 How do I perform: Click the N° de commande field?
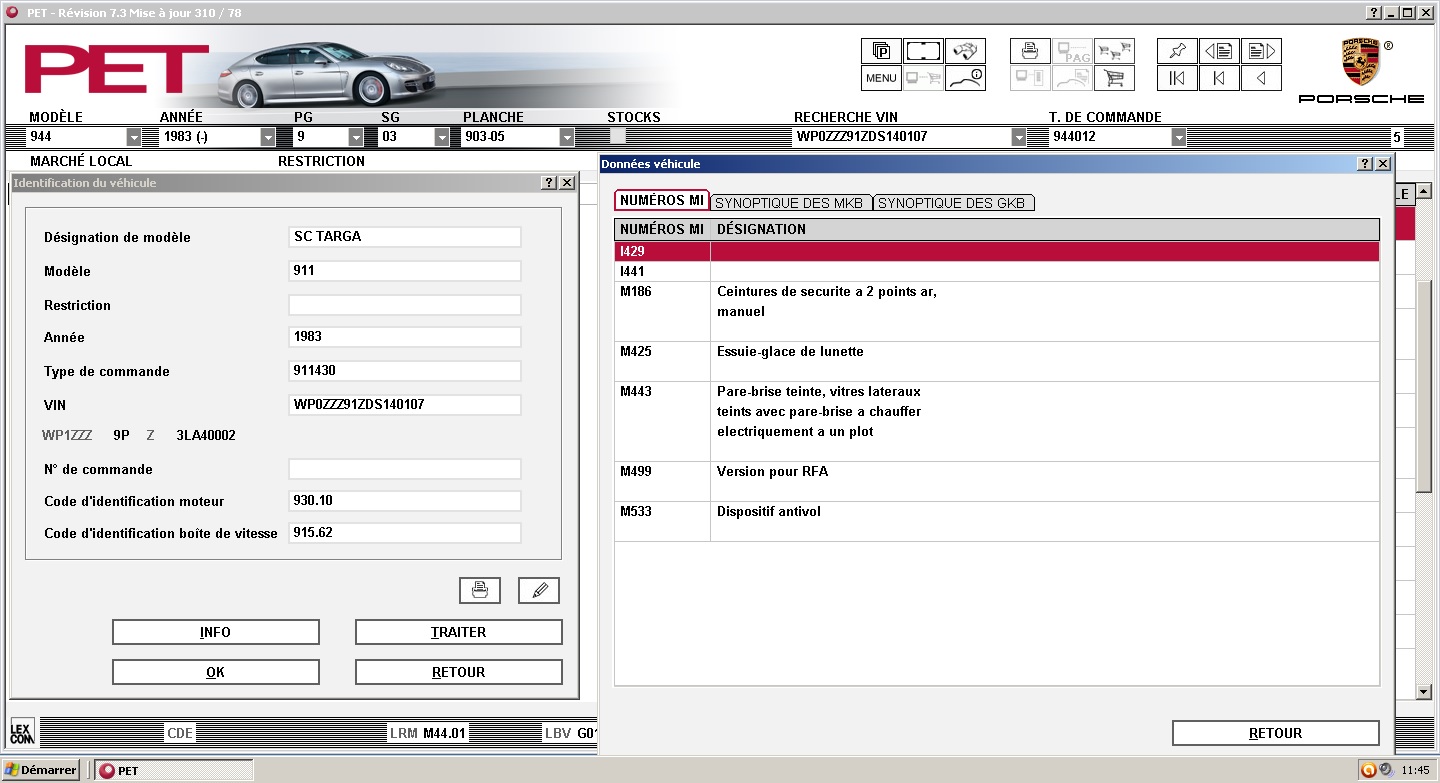pyautogui.click(x=405, y=469)
